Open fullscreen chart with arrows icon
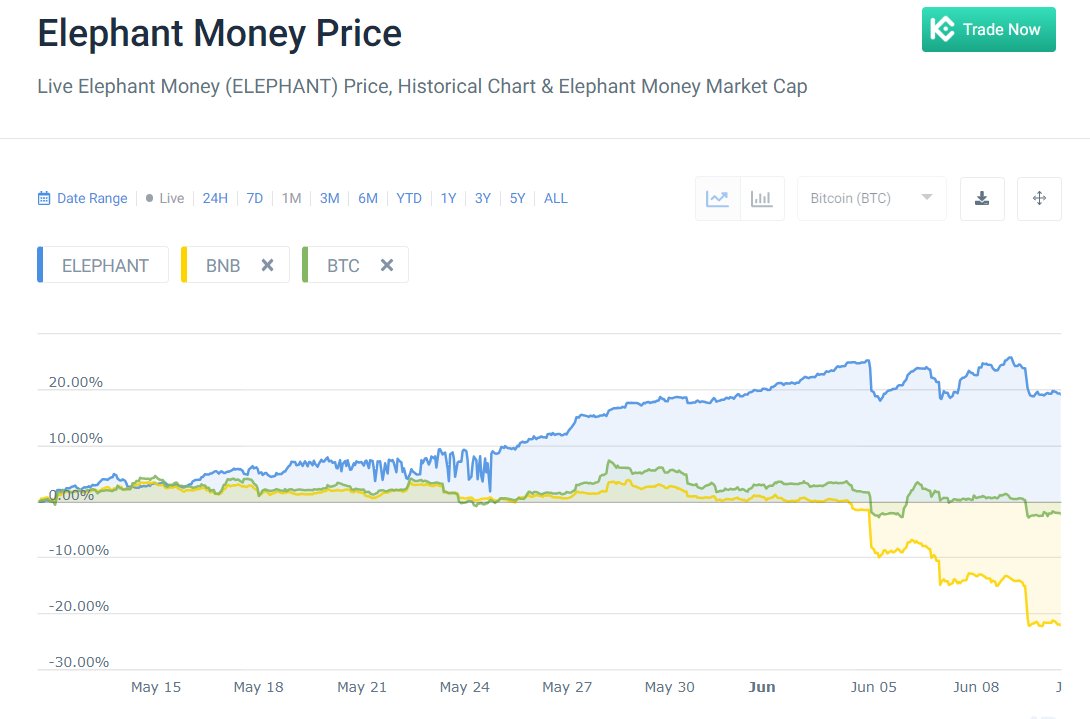This screenshot has height=719, width=1090. pos(1039,199)
